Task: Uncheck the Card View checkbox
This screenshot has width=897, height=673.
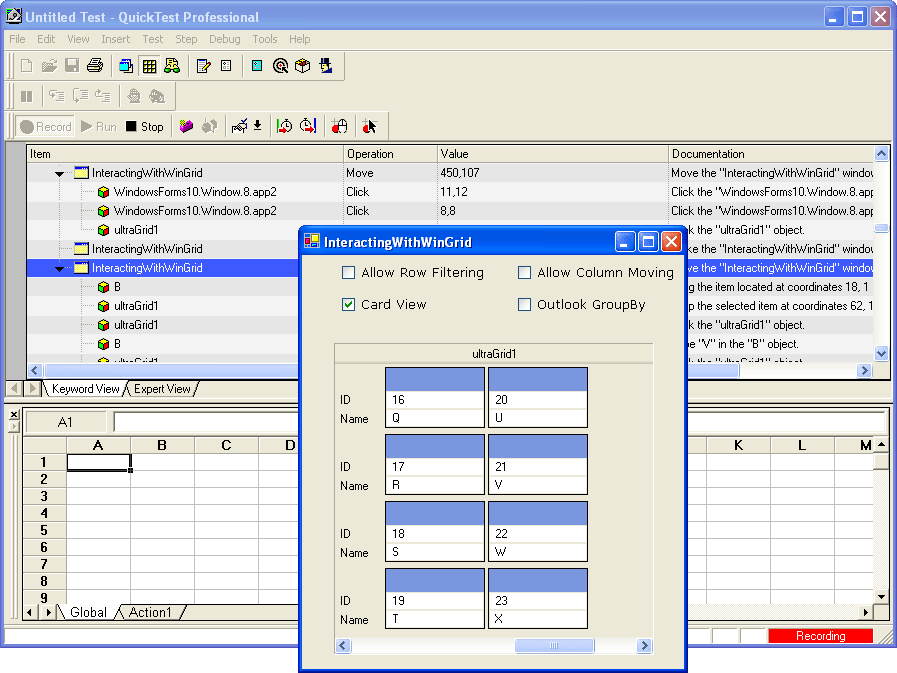Action: (x=348, y=304)
